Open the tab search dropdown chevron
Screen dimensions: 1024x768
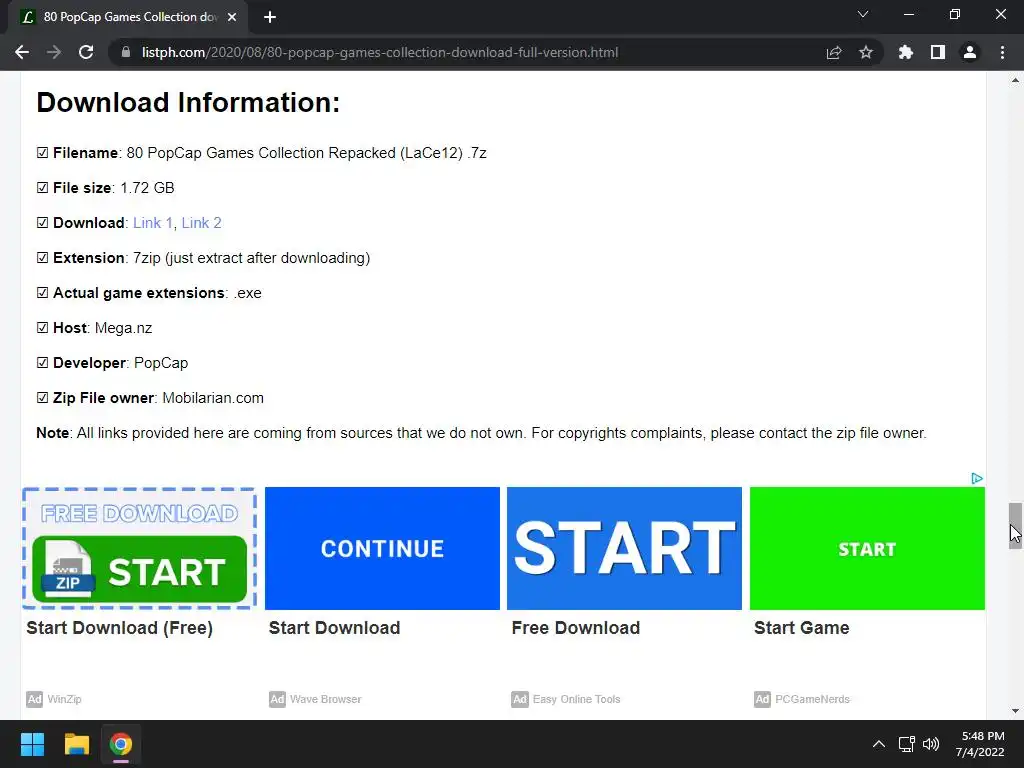pos(863,14)
